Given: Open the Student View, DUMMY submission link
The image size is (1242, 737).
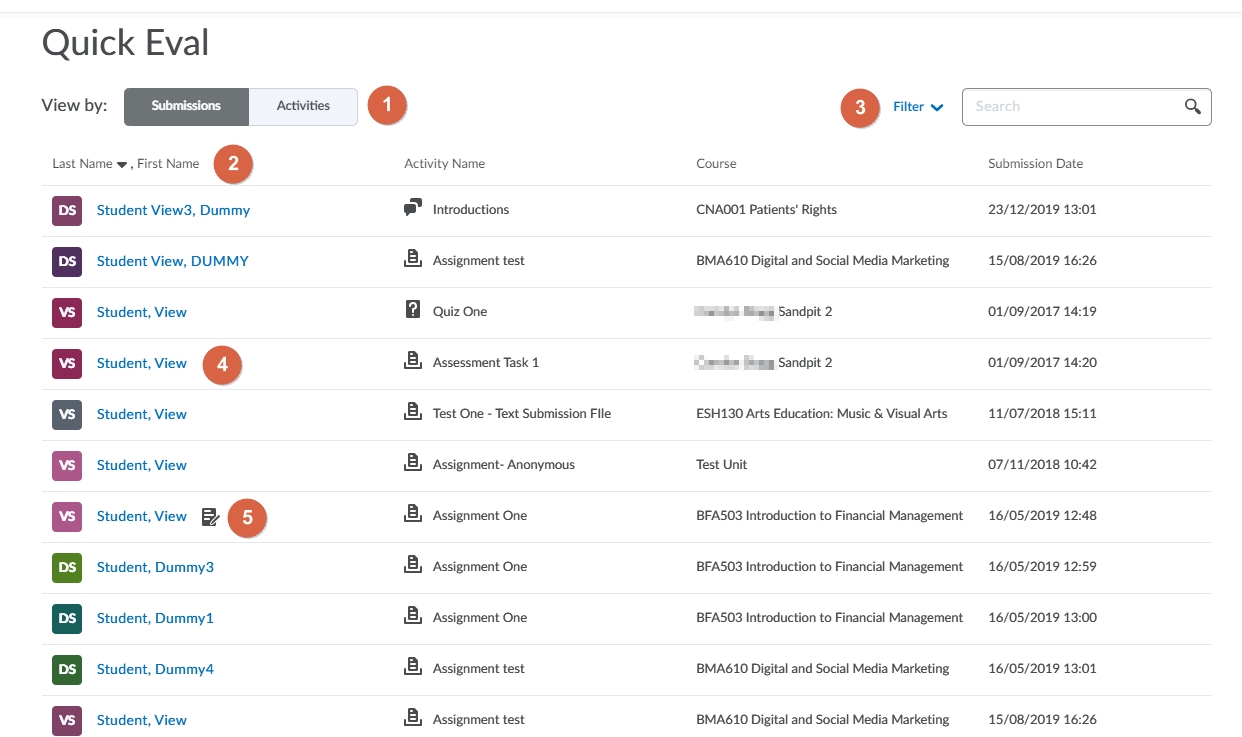Looking at the screenshot, I should pyautogui.click(x=172, y=261).
